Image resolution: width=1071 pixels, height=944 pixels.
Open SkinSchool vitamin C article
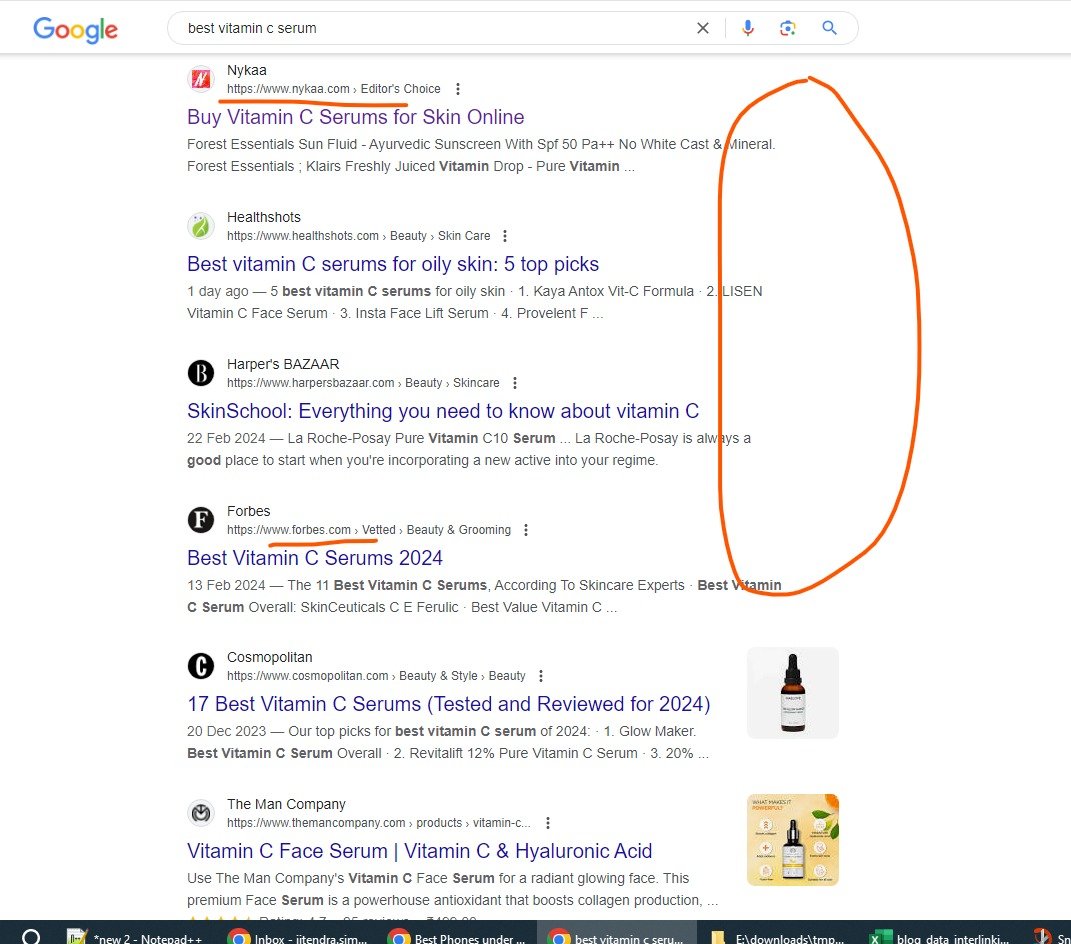(x=443, y=411)
